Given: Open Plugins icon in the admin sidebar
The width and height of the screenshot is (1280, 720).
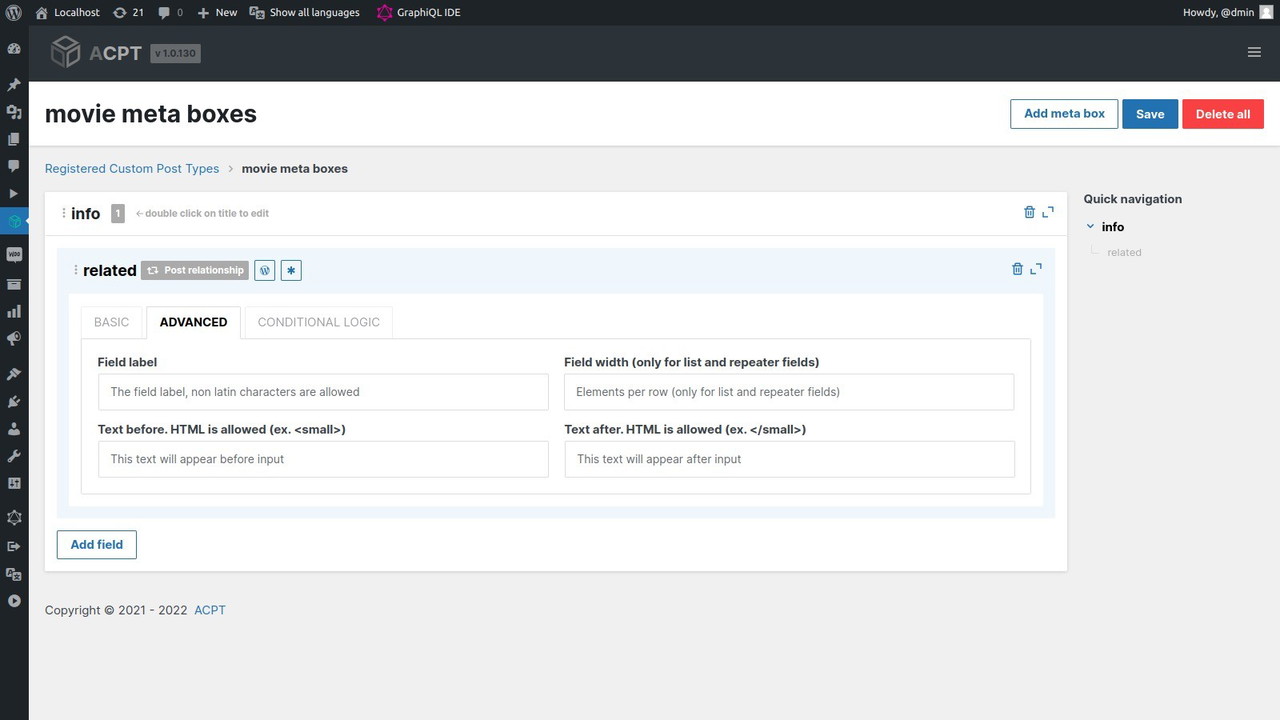Looking at the screenshot, I should [14, 401].
